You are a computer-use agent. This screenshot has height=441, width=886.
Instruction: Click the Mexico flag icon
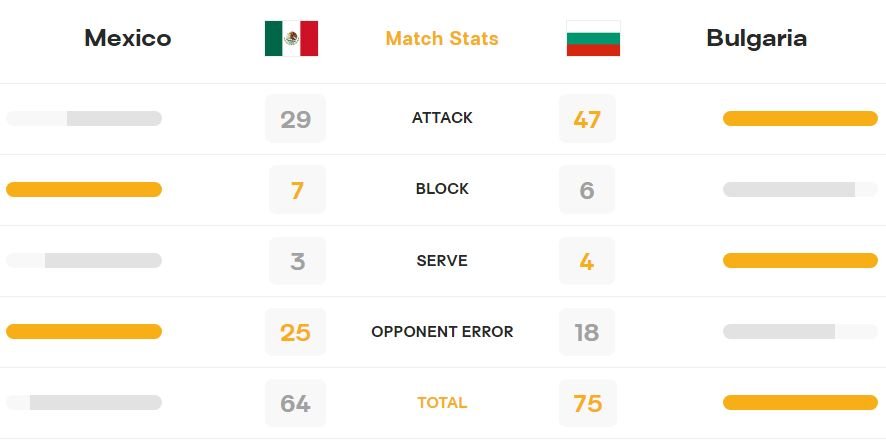click(291, 38)
